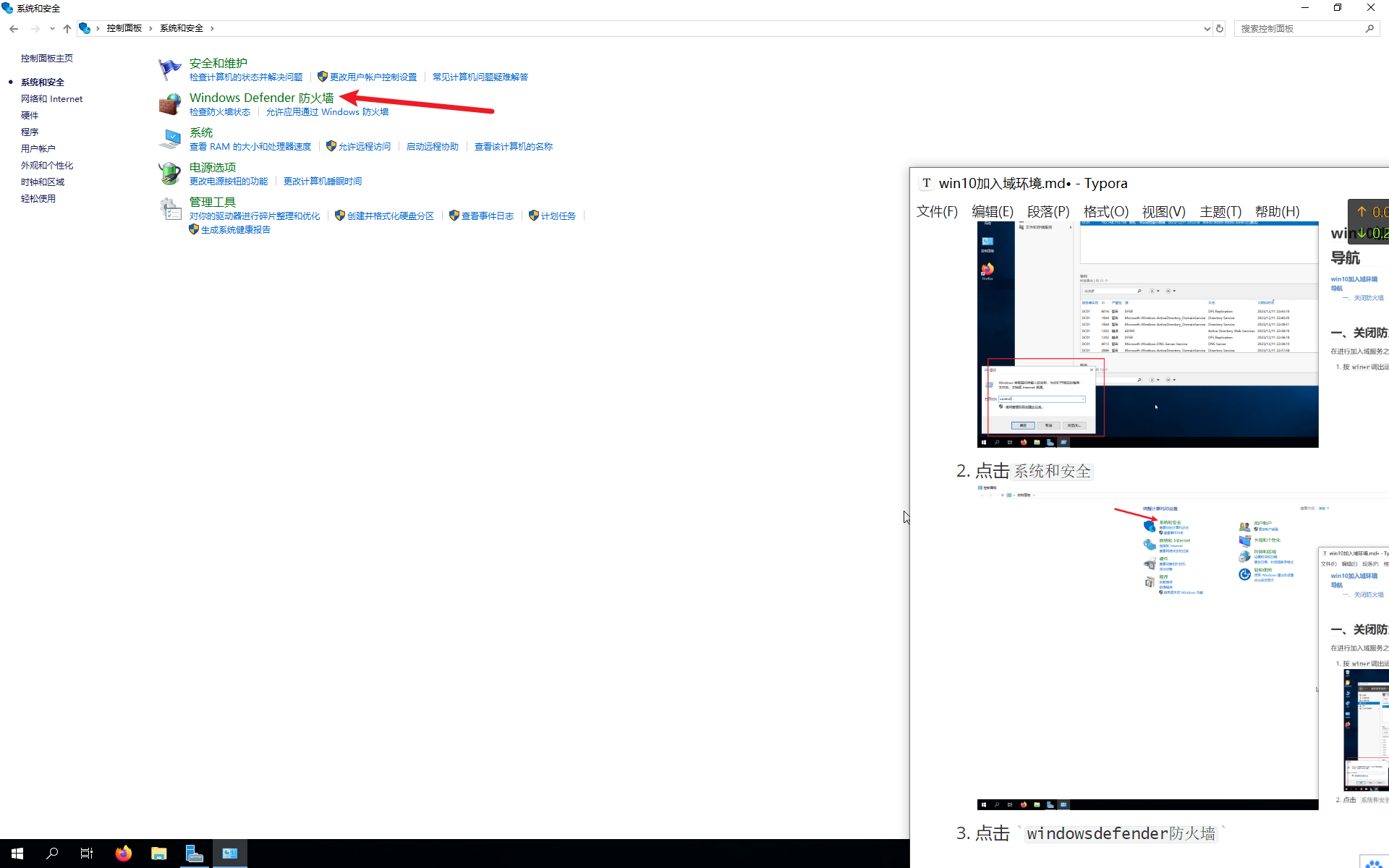The height and width of the screenshot is (868, 1389).
Task: Click the Power Options battery icon
Action: (169, 174)
